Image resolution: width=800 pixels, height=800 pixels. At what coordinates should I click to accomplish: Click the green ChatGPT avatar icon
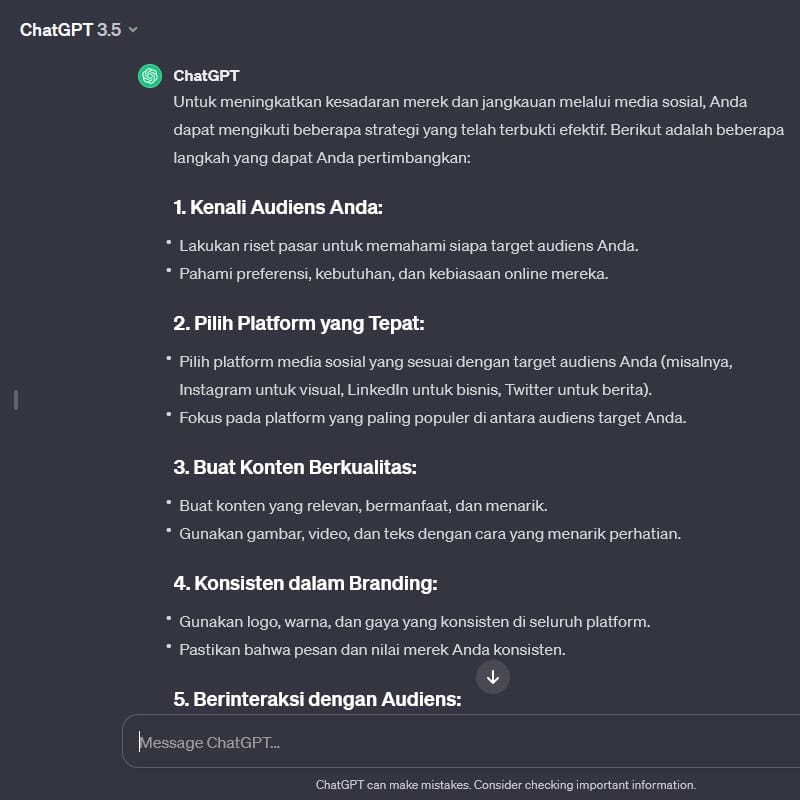(150, 76)
